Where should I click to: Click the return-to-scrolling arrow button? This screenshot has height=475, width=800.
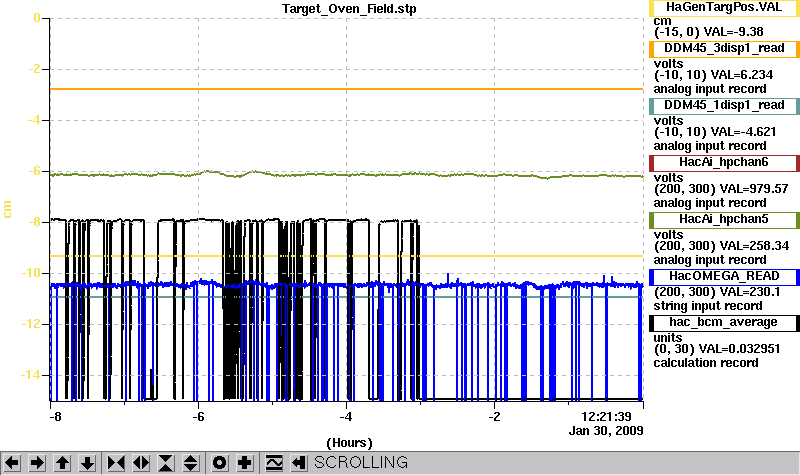pos(299,463)
